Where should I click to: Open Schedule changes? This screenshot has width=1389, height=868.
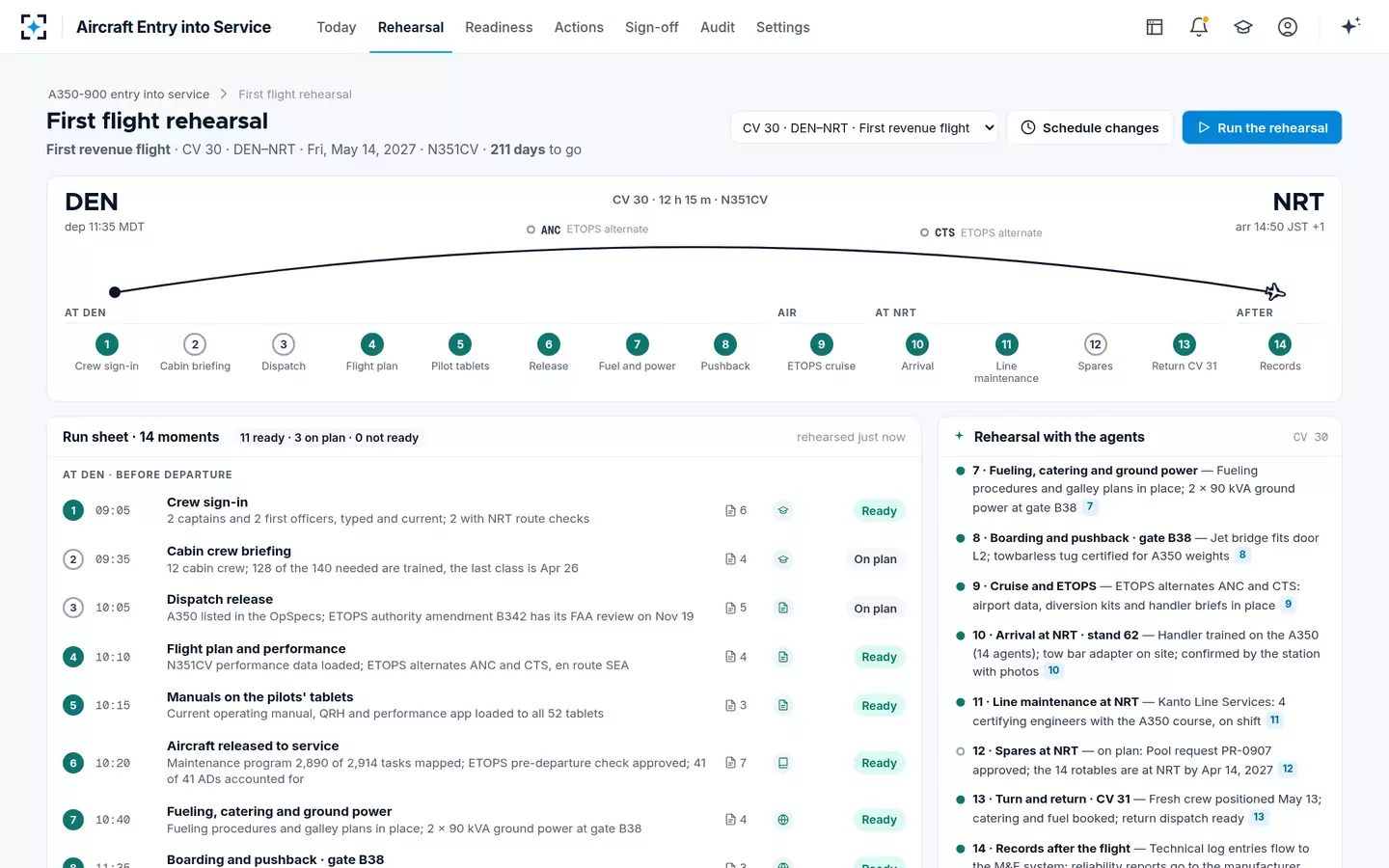[x=1090, y=127]
